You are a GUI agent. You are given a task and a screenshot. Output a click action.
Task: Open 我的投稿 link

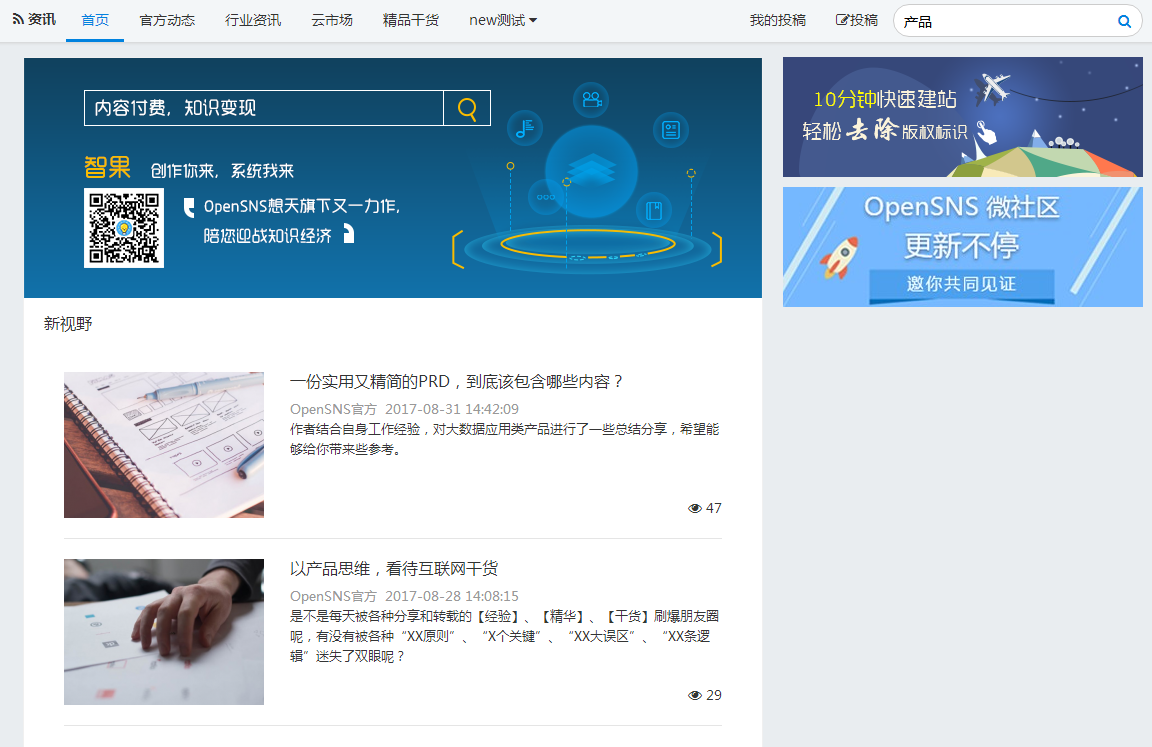[777, 21]
